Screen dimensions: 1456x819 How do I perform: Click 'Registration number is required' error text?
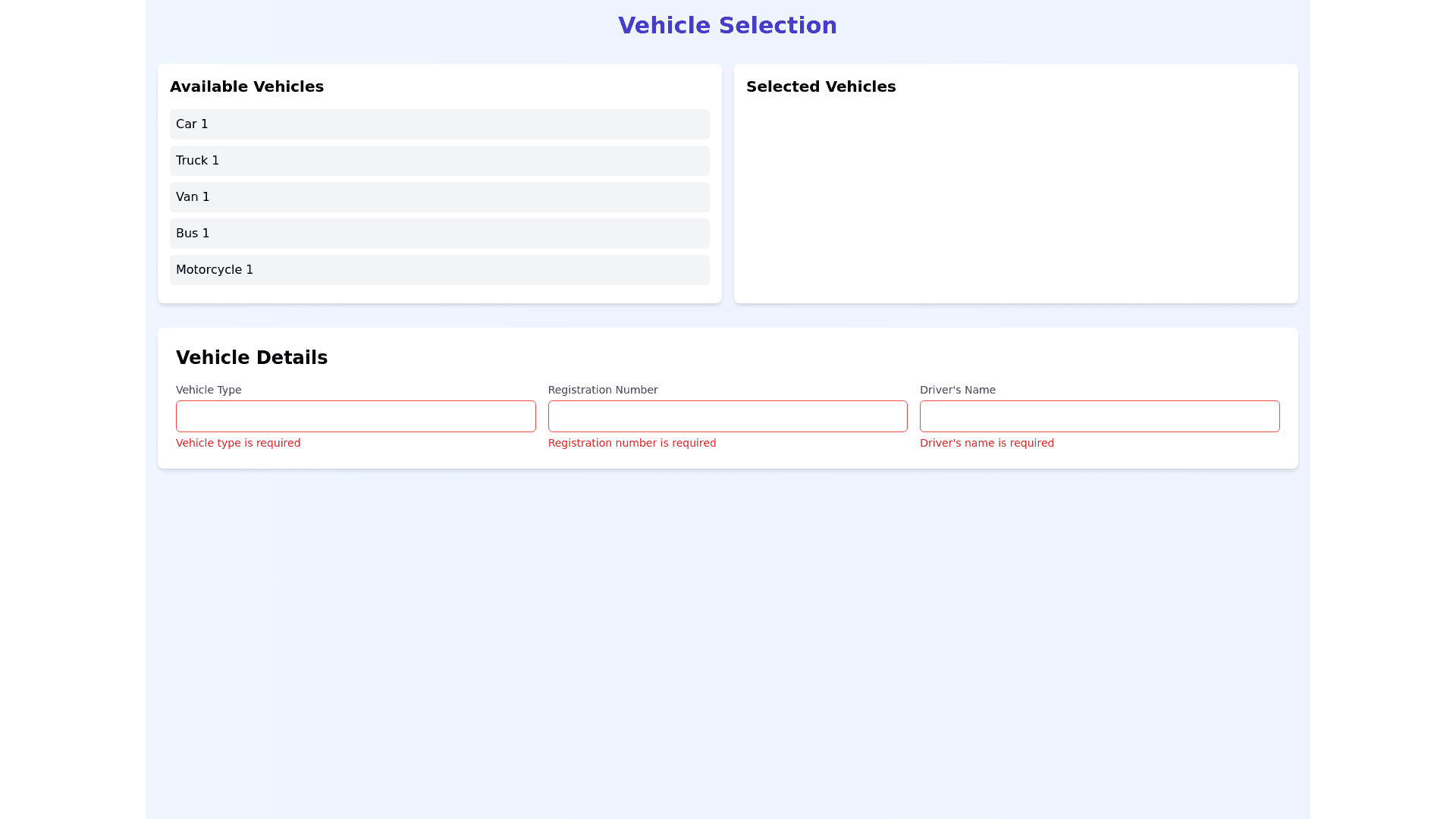click(632, 443)
